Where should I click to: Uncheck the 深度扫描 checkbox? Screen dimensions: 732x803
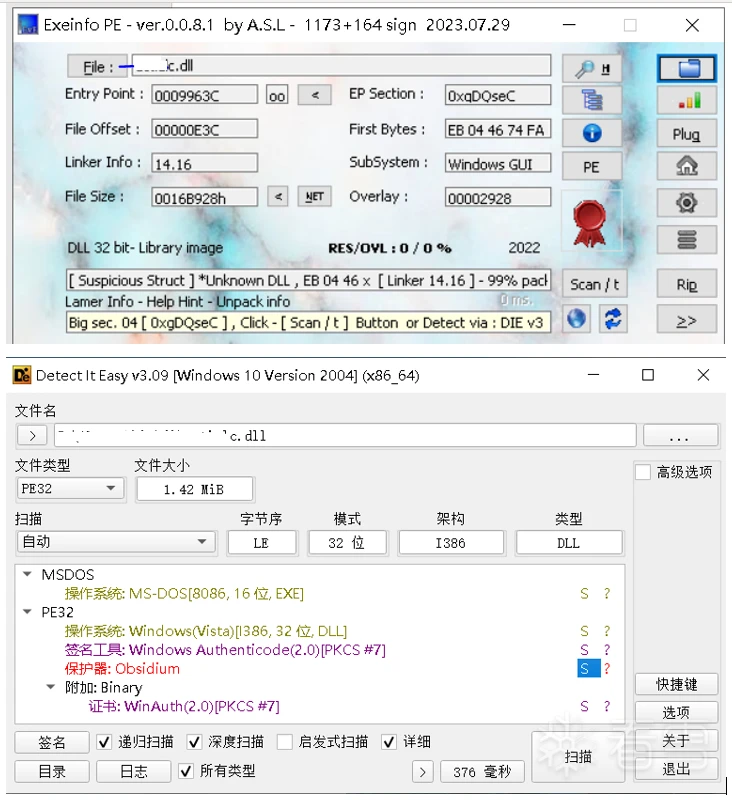tap(194, 742)
